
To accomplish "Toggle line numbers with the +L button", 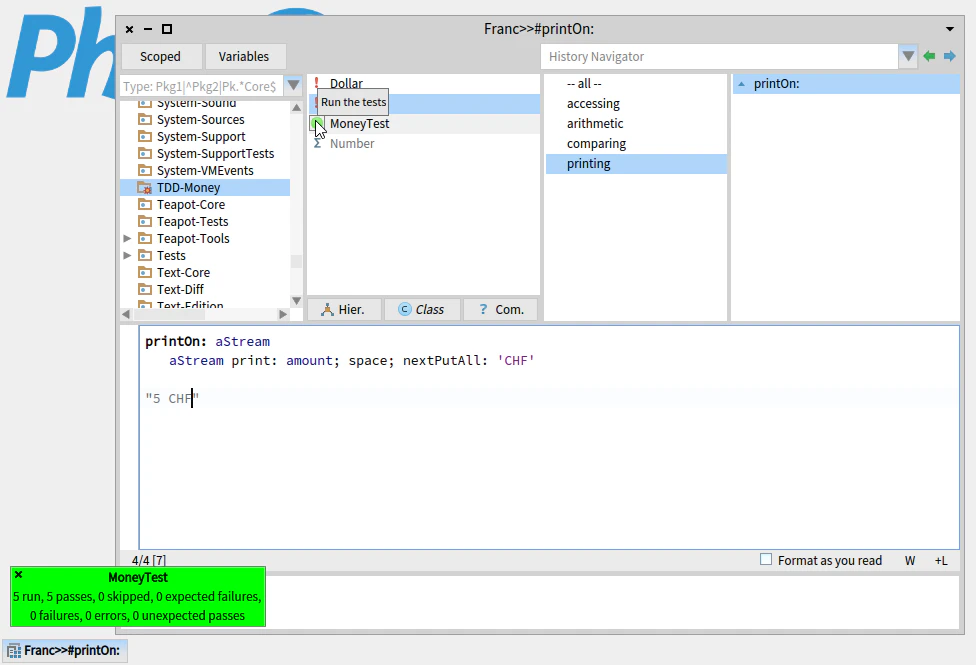I will click(941, 561).
